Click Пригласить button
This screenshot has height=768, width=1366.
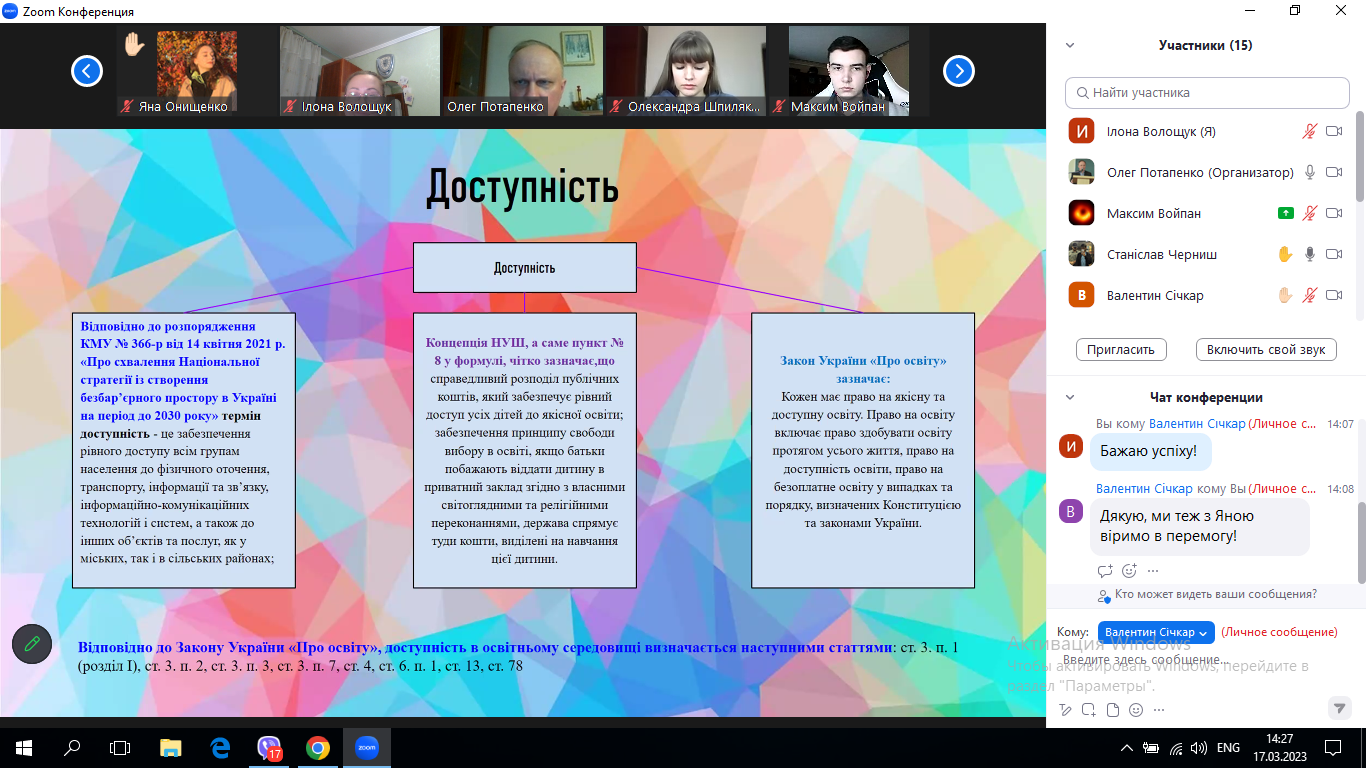[x=1122, y=349]
